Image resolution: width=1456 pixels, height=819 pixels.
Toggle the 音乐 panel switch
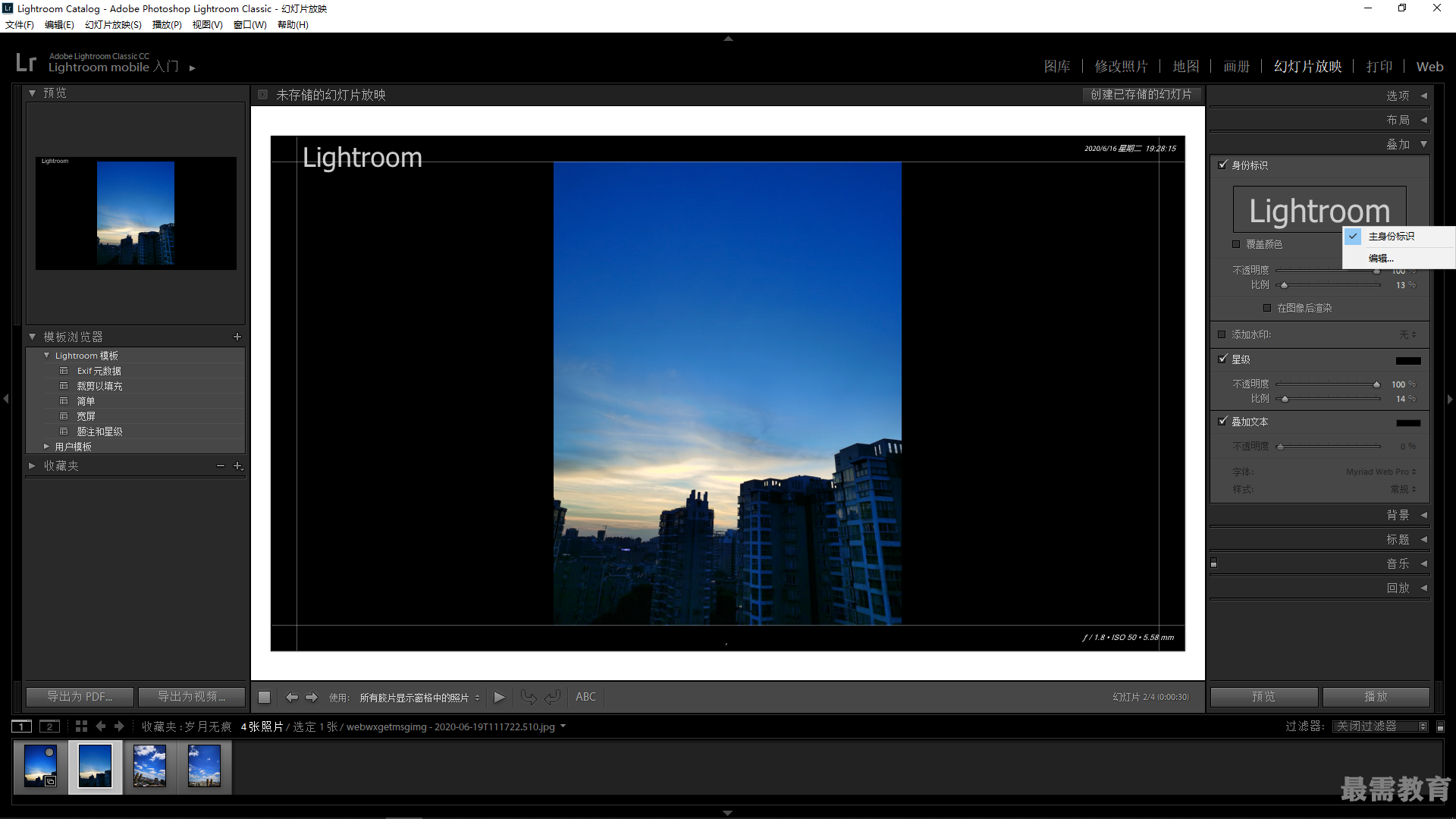1213,563
